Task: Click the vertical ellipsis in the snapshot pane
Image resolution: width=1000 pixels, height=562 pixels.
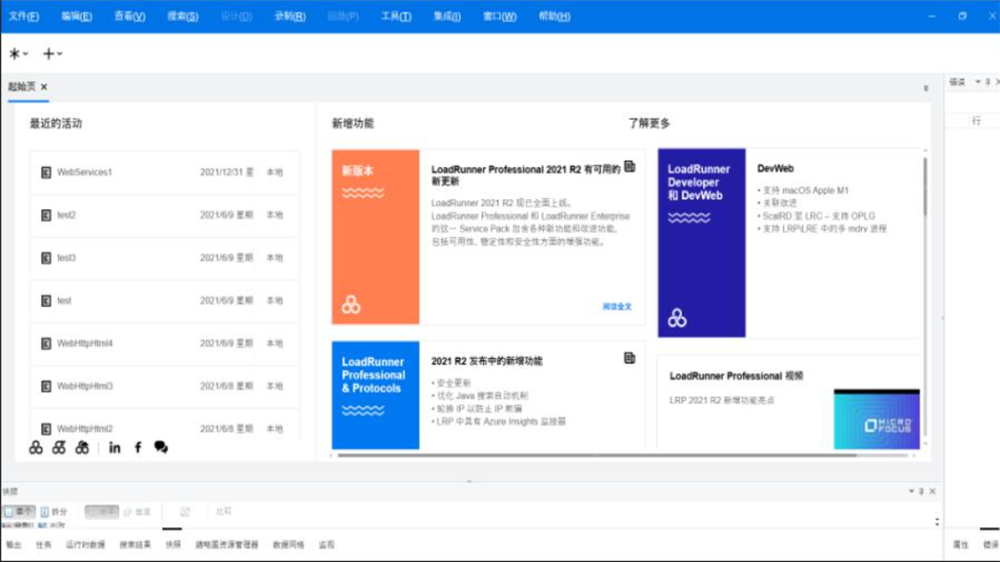Action: [x=937, y=522]
